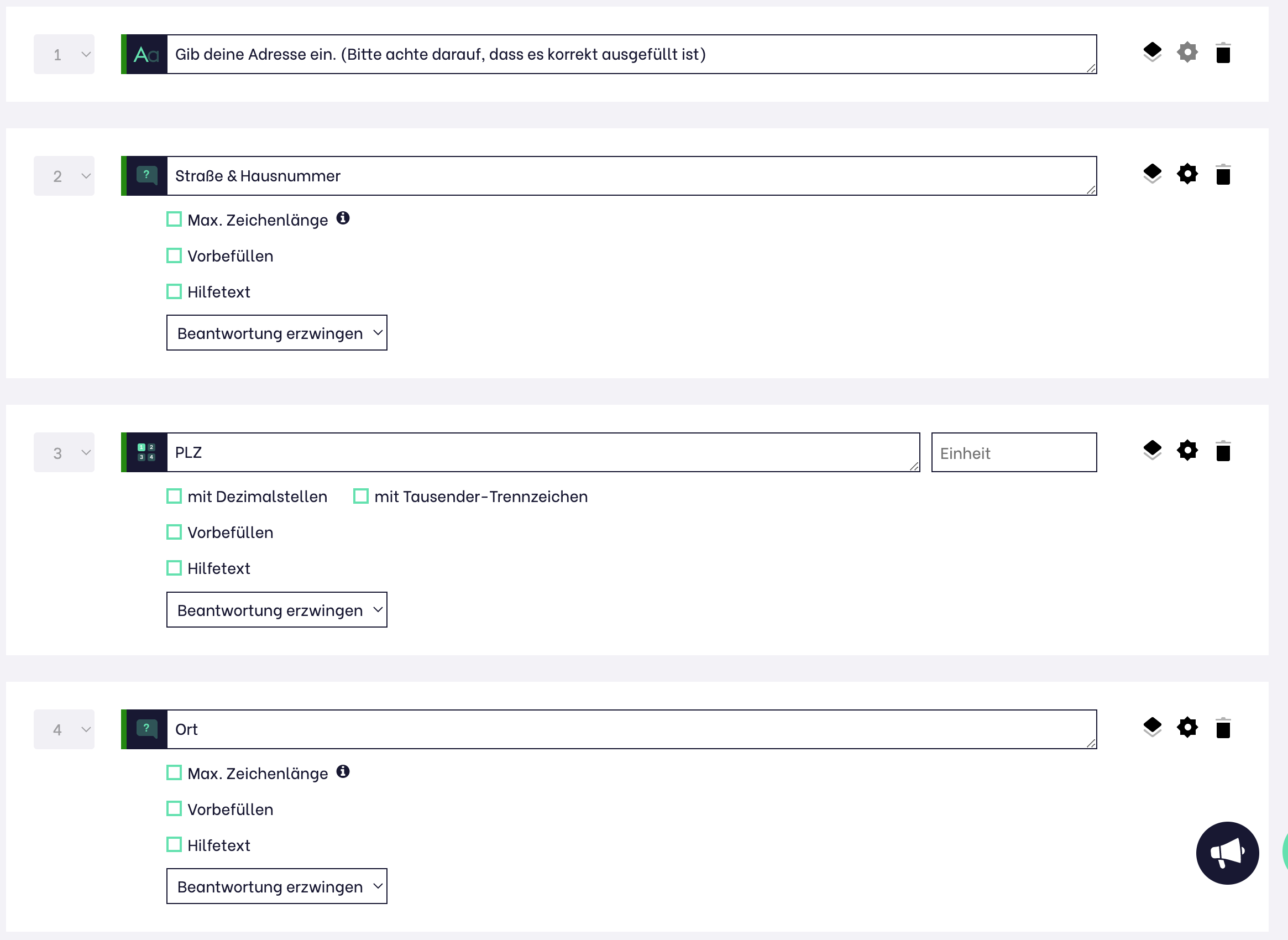
Task: Click the megaphone announcement button
Action: click(1227, 853)
